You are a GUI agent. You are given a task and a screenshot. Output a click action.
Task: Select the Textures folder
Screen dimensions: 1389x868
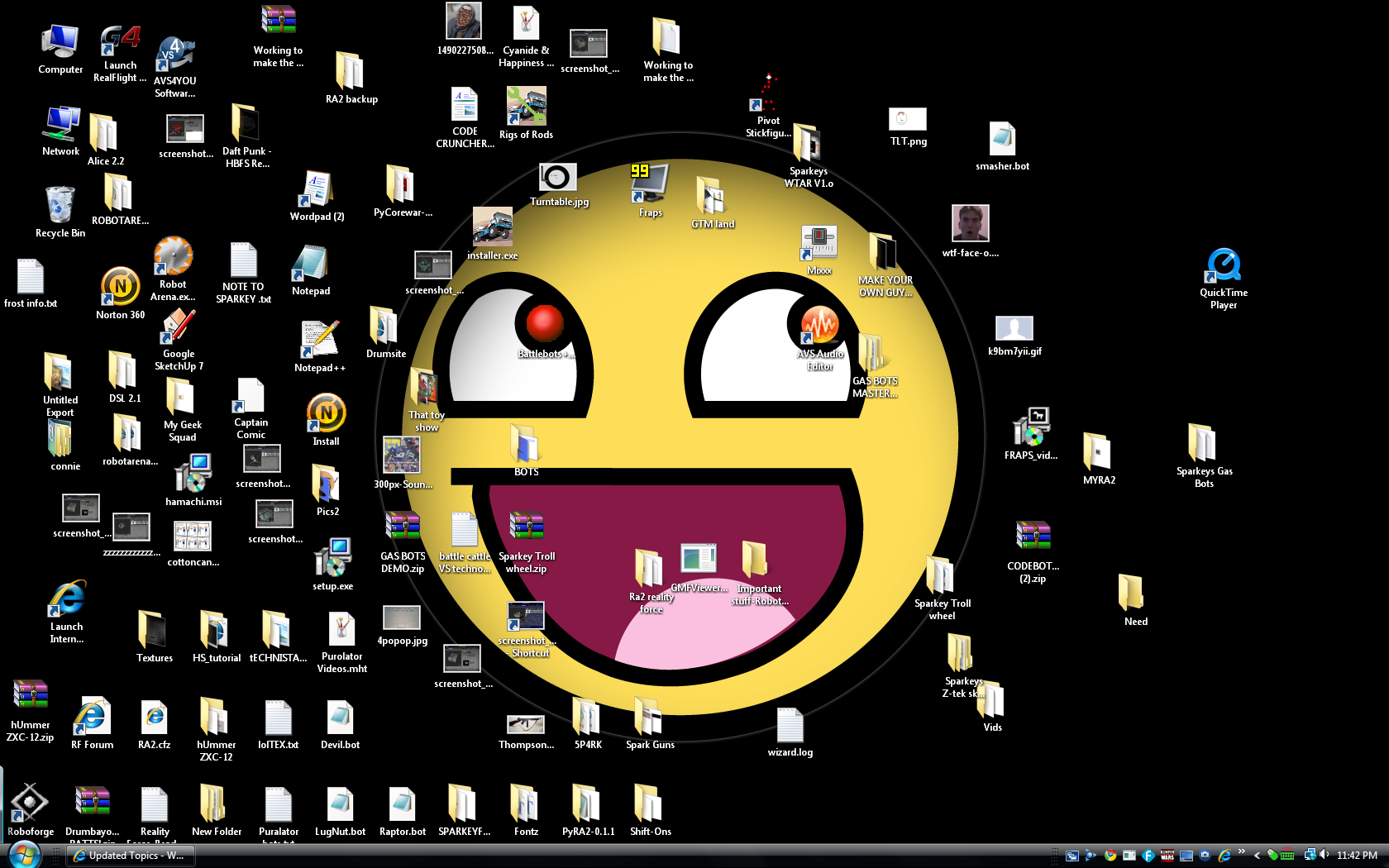[x=155, y=637]
